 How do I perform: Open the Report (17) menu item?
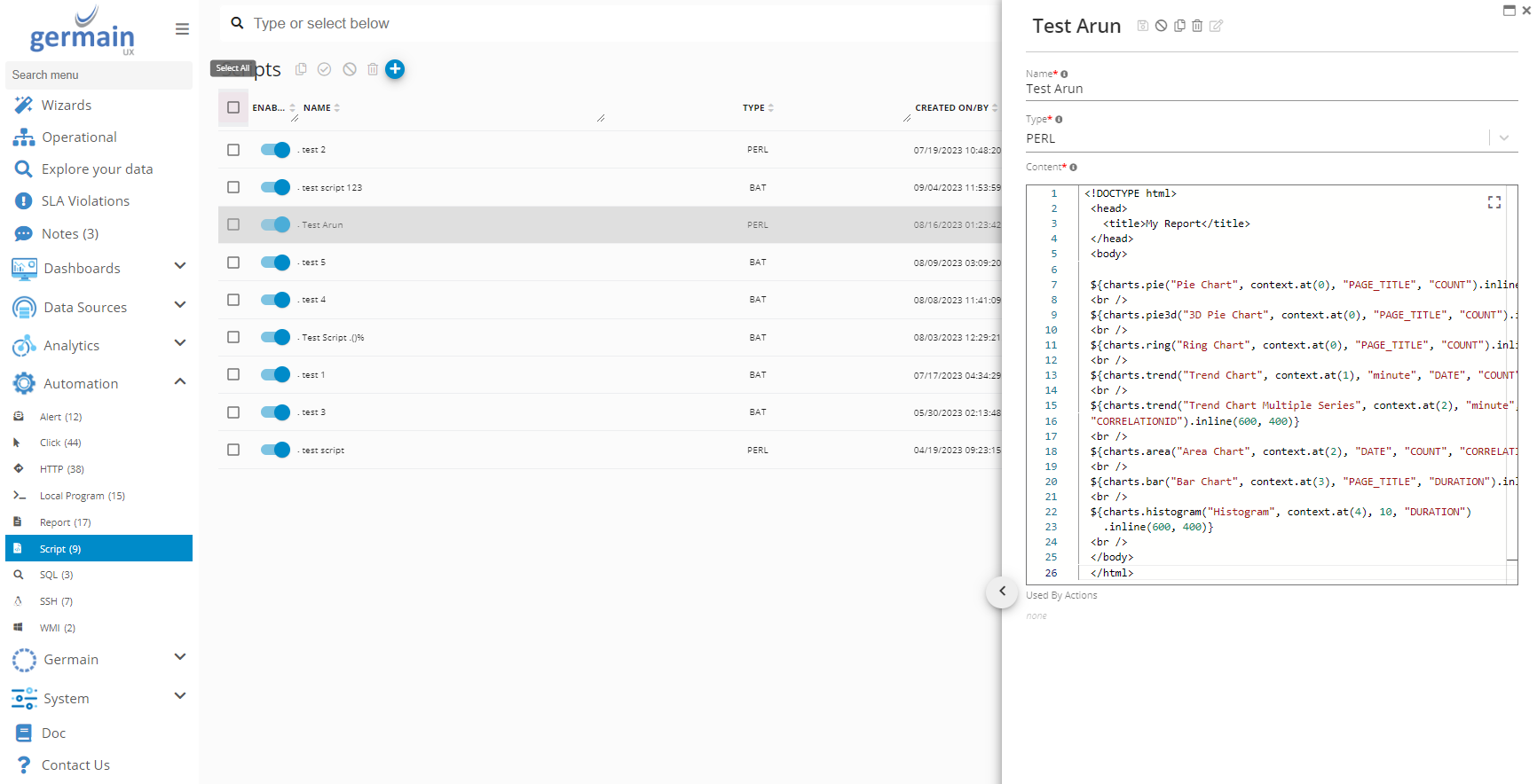pos(65,522)
